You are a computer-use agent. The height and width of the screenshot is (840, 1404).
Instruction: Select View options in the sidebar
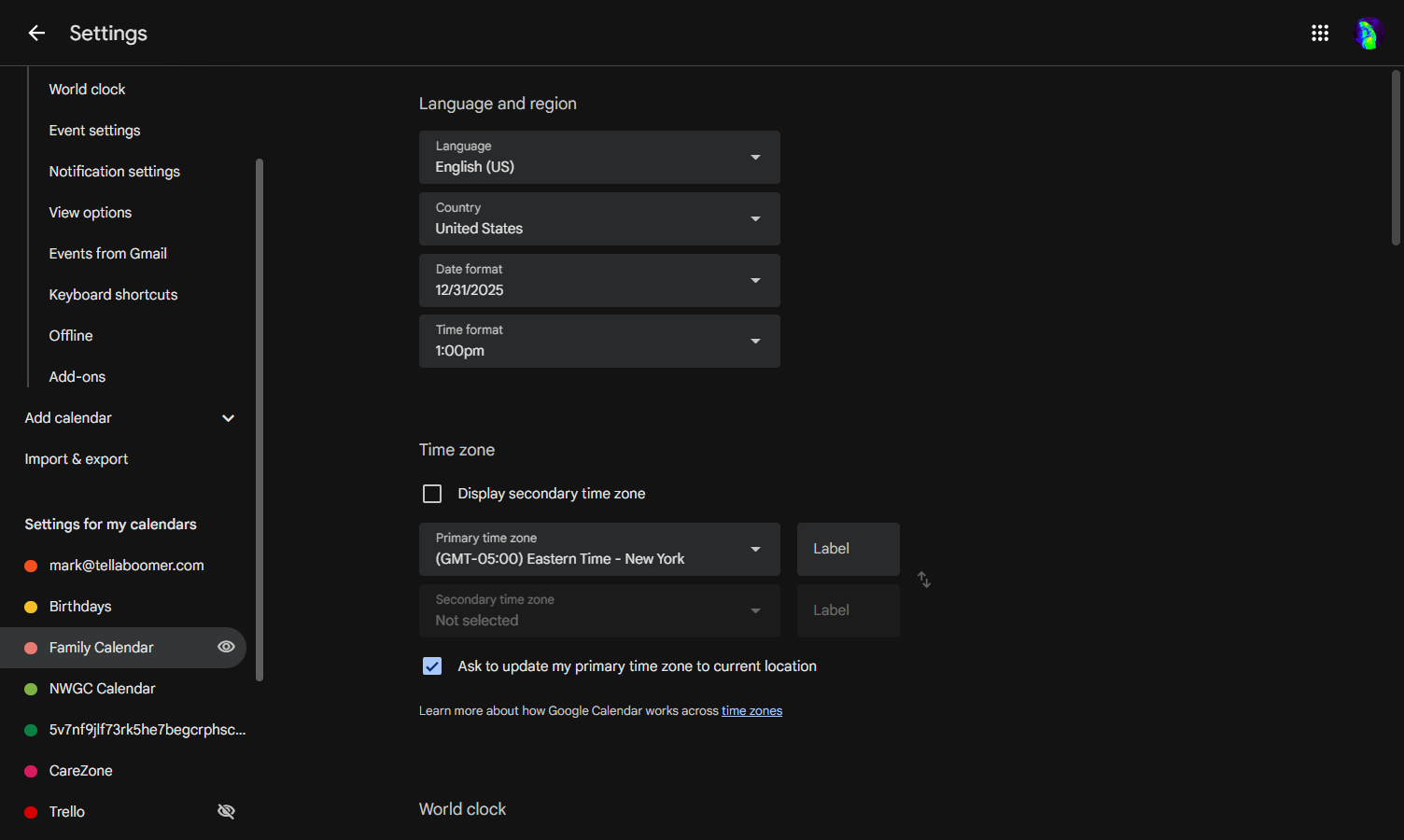click(91, 213)
